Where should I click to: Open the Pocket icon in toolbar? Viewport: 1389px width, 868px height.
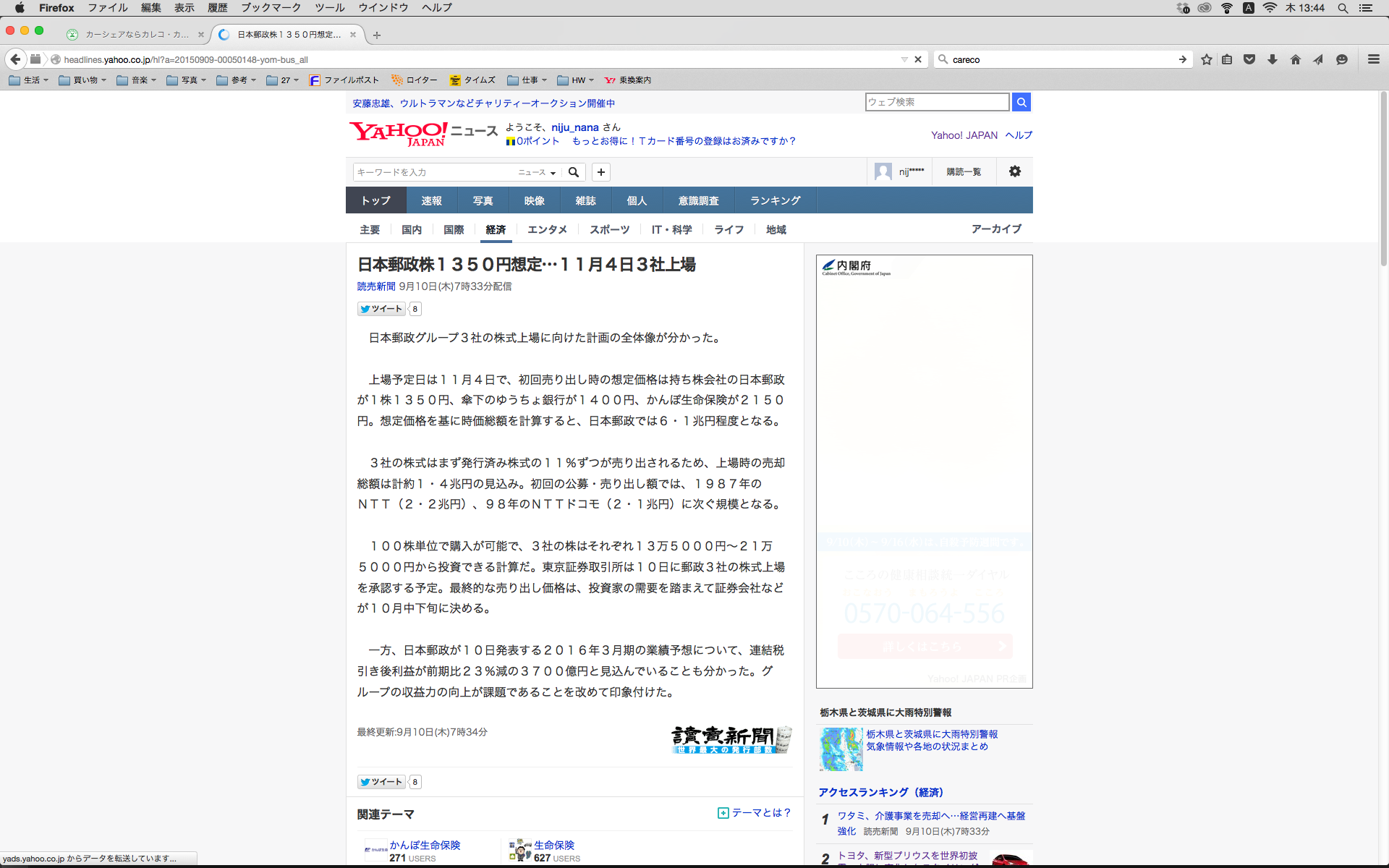[1249, 59]
